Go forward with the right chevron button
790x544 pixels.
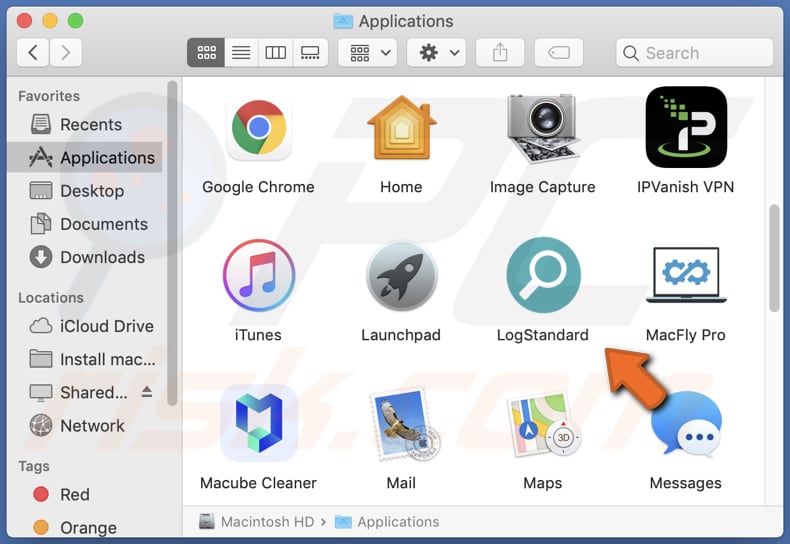65,52
